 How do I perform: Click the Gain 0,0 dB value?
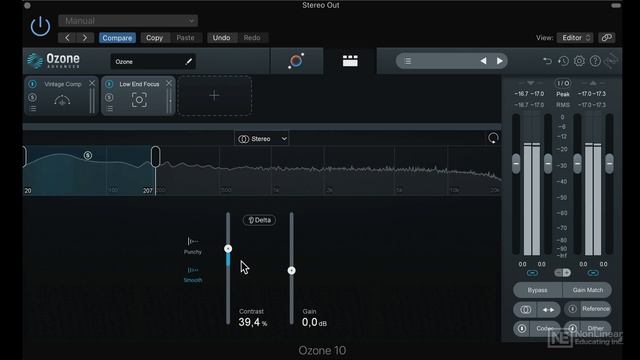314,322
